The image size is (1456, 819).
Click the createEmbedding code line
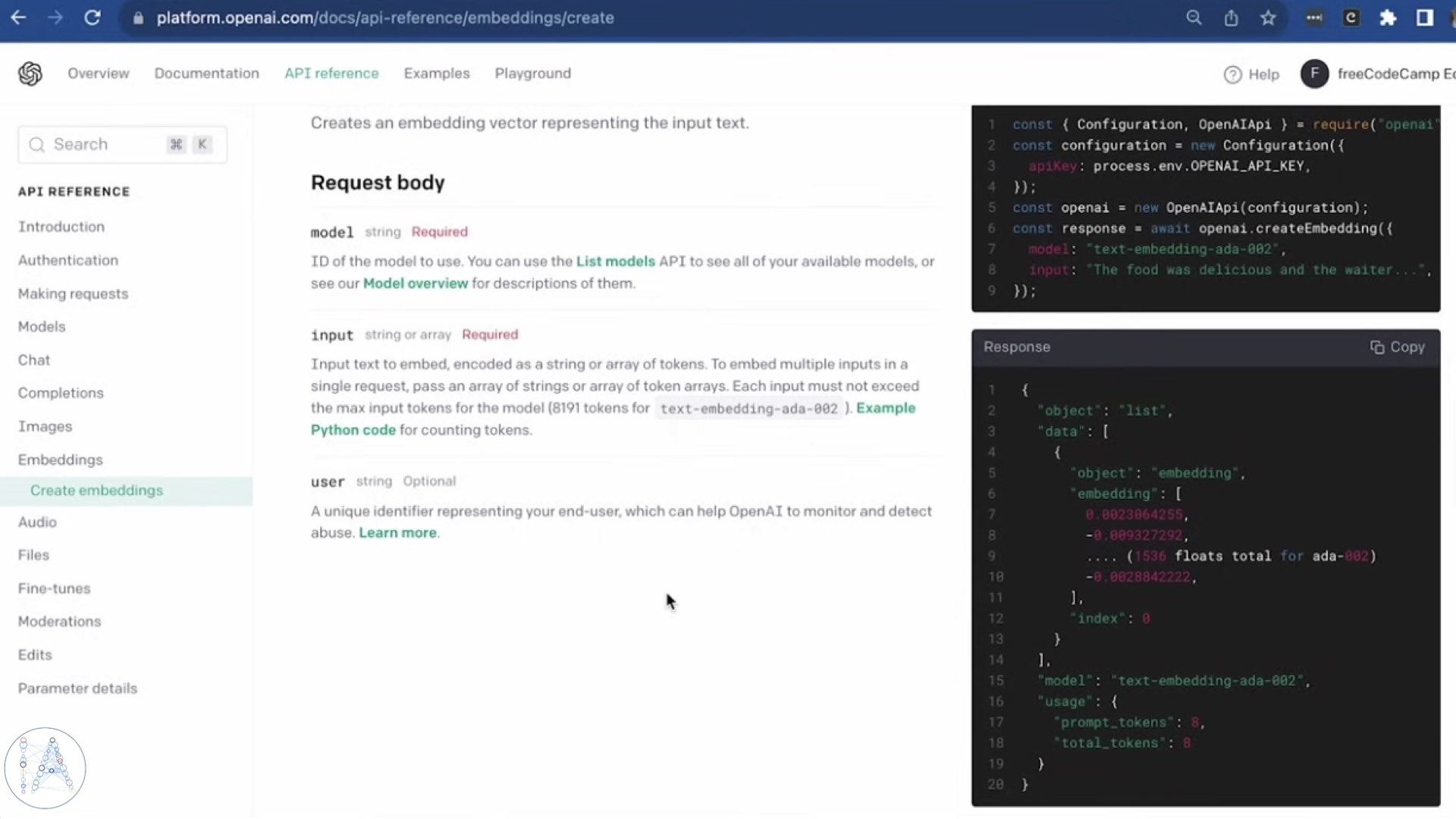pos(1203,228)
